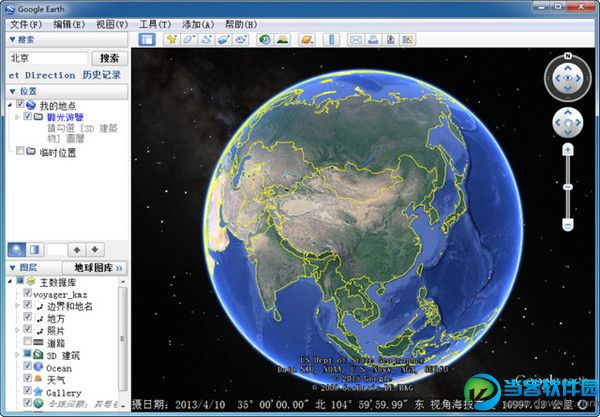This screenshot has width=600, height=417.
Task: Uncheck the Ocean layer checkbox
Action: [x=28, y=367]
